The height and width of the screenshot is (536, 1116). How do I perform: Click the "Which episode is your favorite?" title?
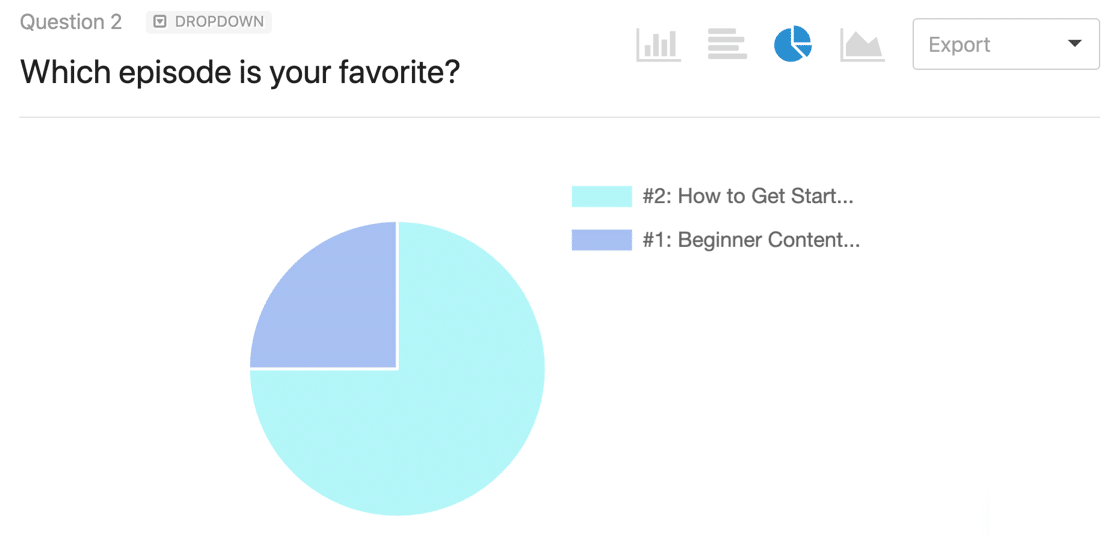pyautogui.click(x=240, y=71)
